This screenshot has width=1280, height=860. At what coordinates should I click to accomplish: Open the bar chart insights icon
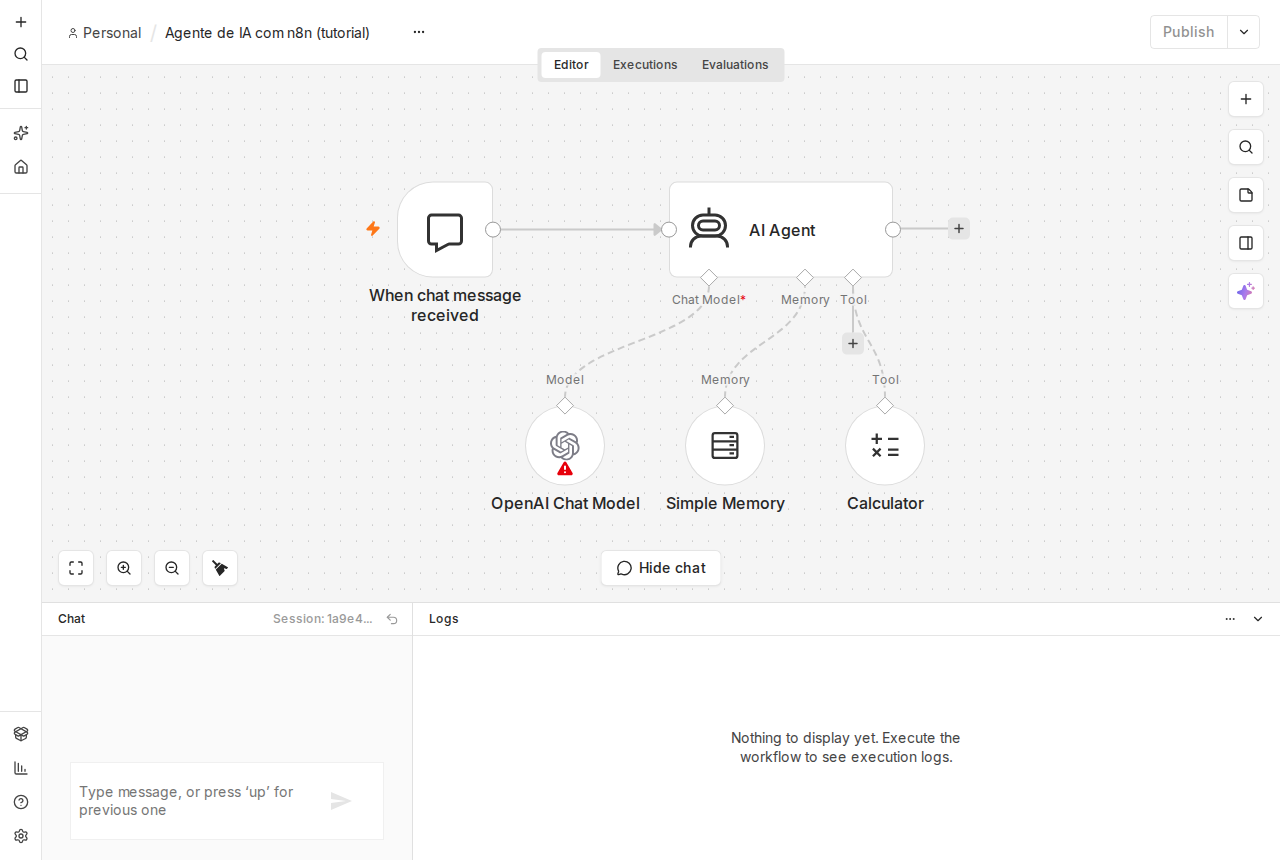(x=21, y=768)
